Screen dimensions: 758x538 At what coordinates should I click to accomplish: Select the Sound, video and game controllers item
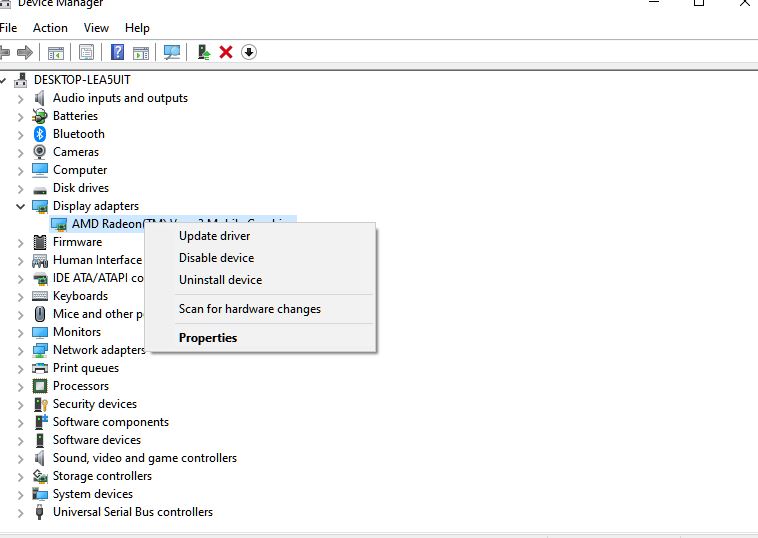[x=144, y=458]
